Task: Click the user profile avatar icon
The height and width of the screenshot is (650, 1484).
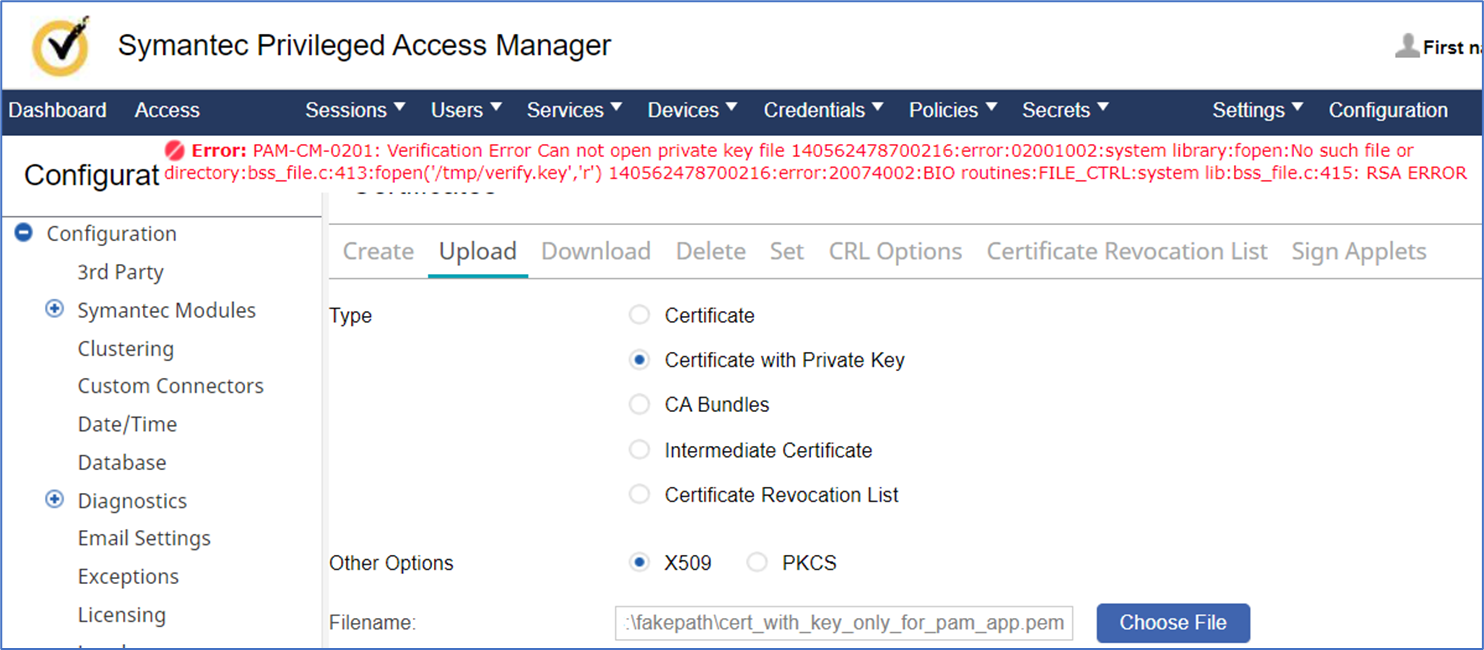Action: [x=1407, y=46]
